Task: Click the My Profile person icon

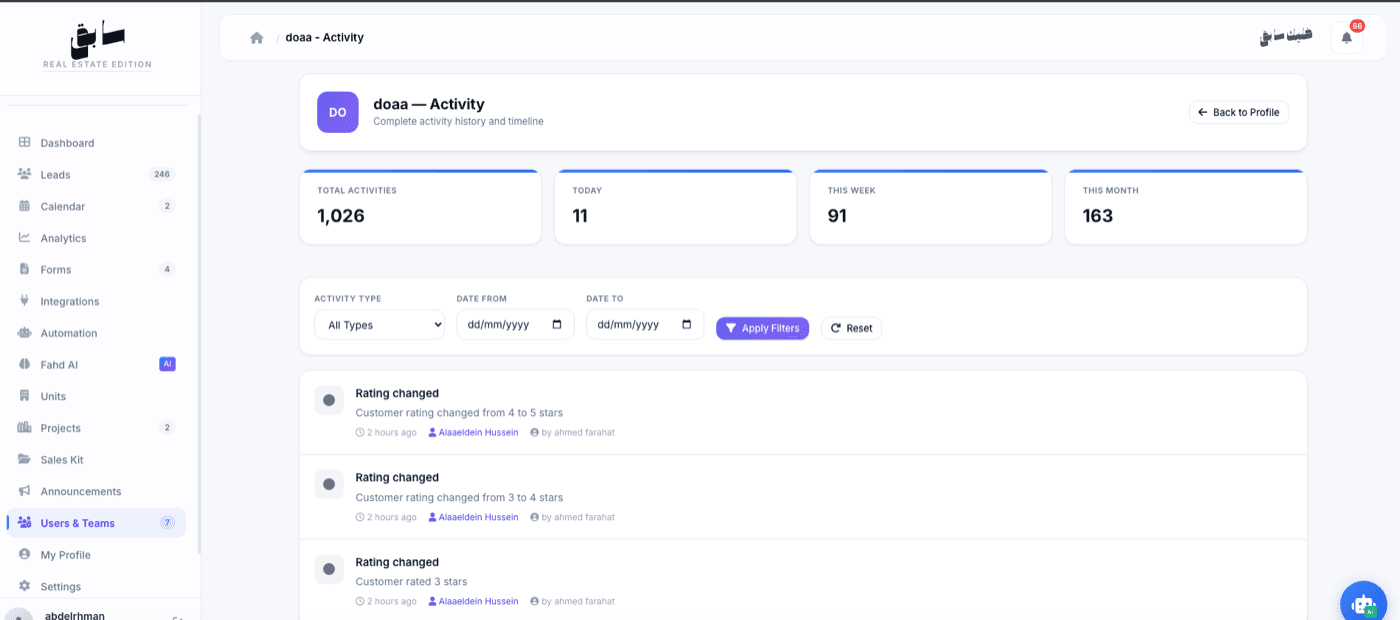Action: [x=25, y=554]
